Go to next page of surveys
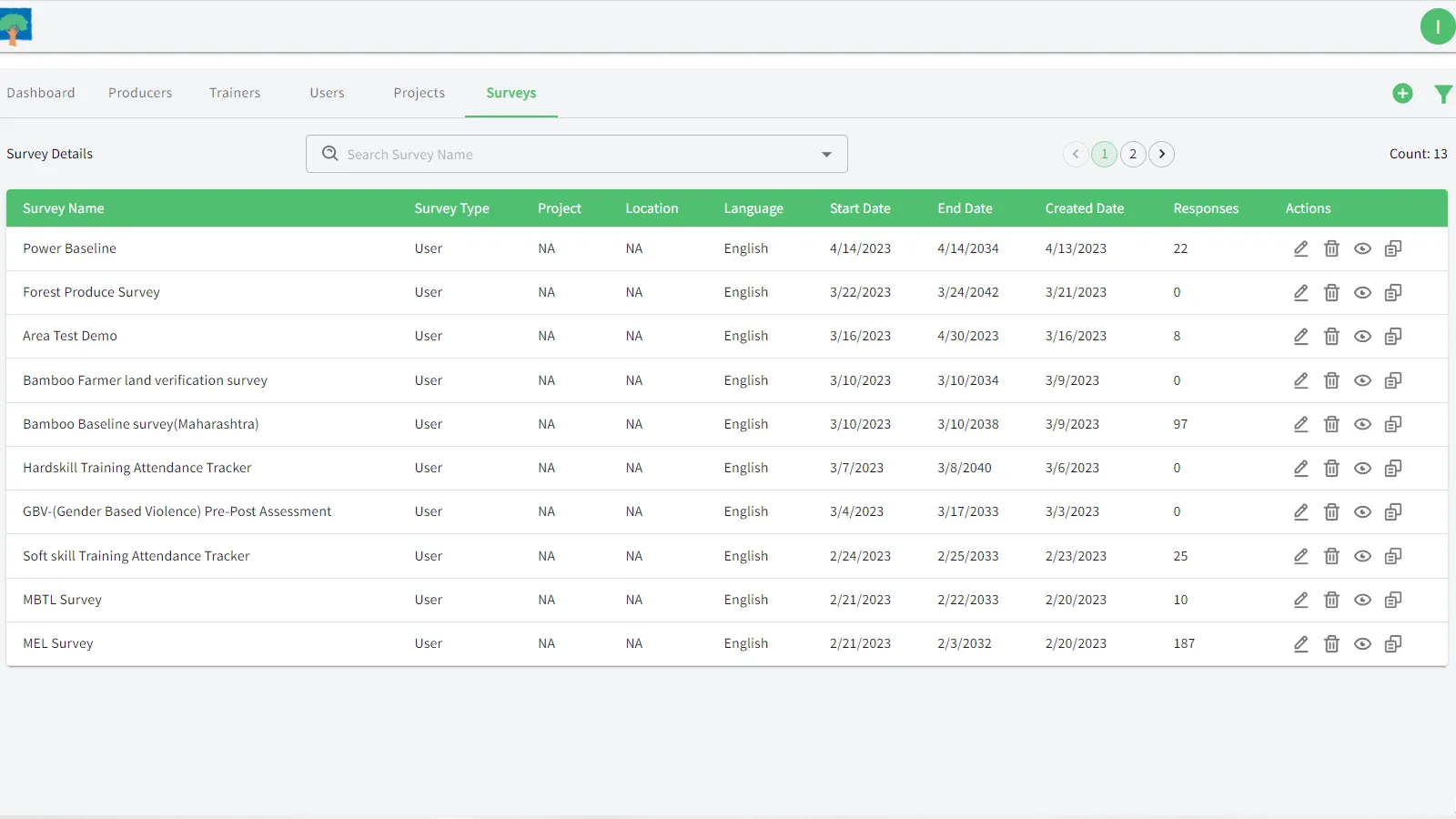 point(1161,154)
